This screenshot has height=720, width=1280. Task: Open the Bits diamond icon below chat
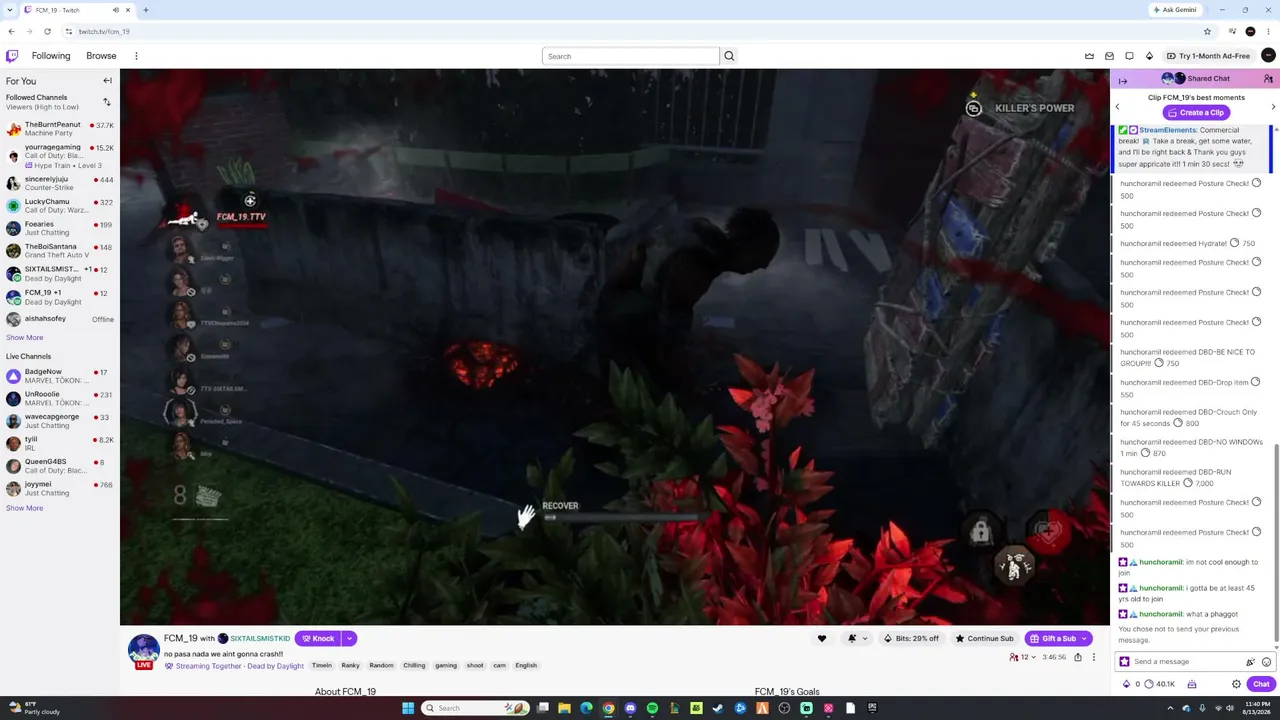coord(1126,684)
